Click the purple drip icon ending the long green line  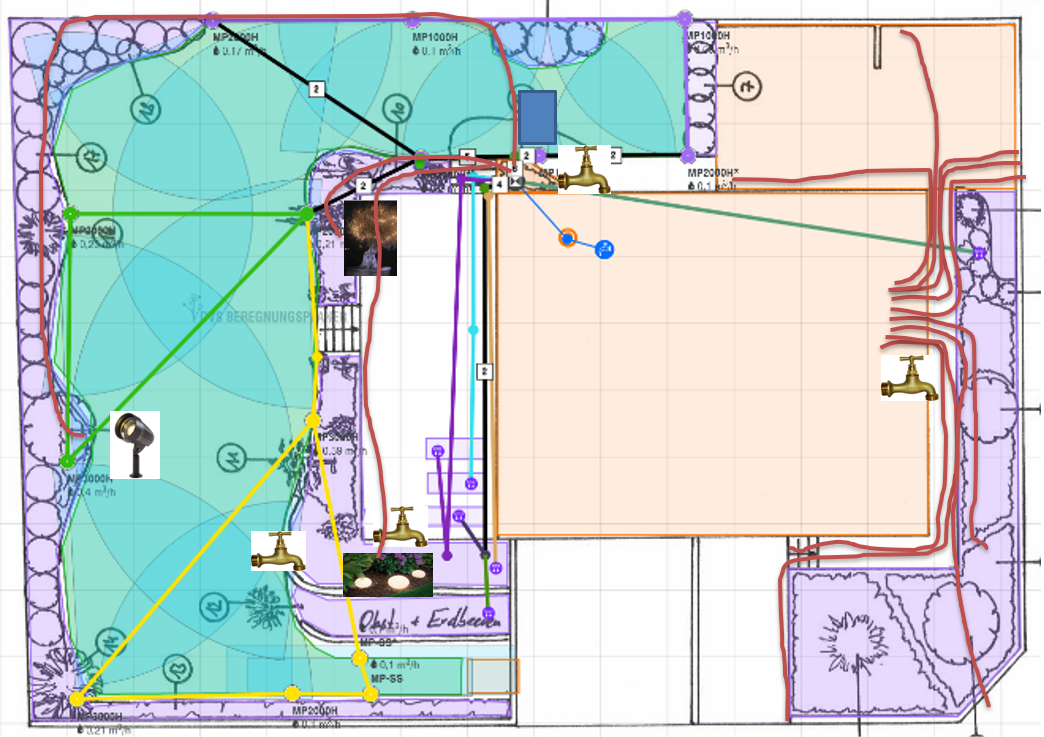click(x=979, y=253)
